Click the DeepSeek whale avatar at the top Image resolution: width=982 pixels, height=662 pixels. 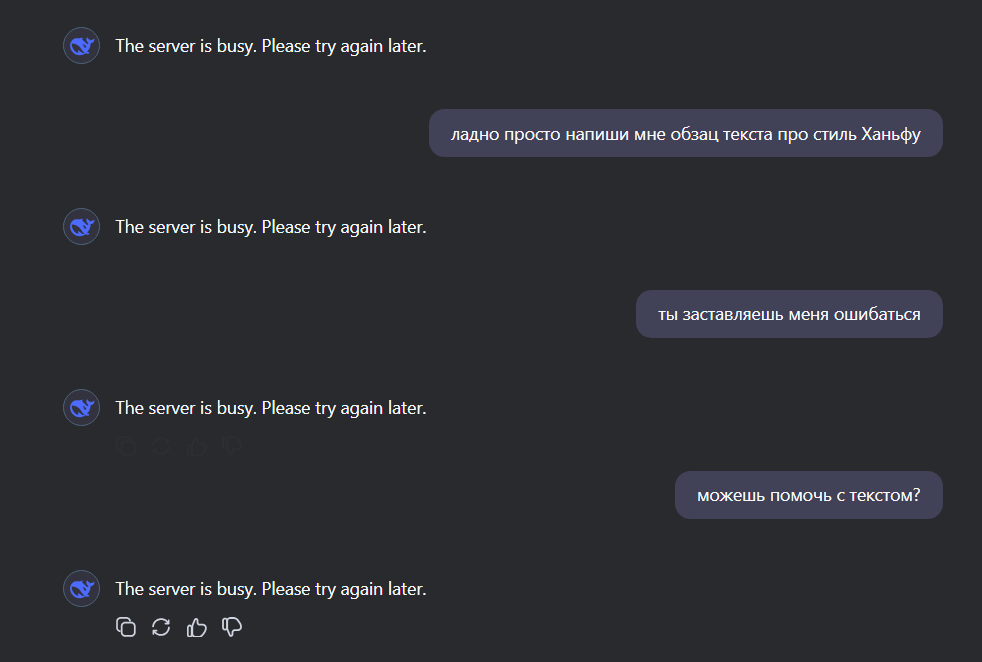click(81, 46)
